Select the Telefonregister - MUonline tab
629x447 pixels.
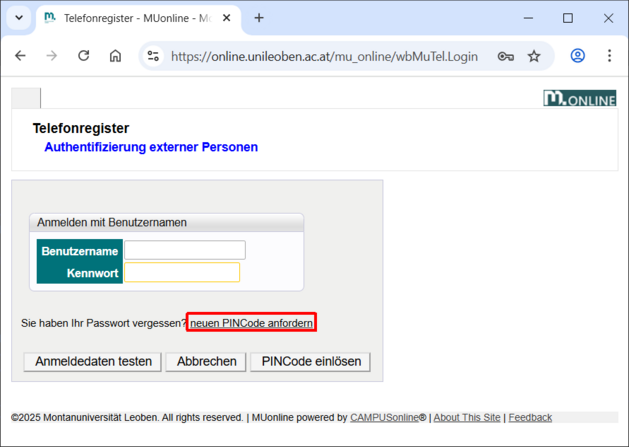click(x=136, y=18)
